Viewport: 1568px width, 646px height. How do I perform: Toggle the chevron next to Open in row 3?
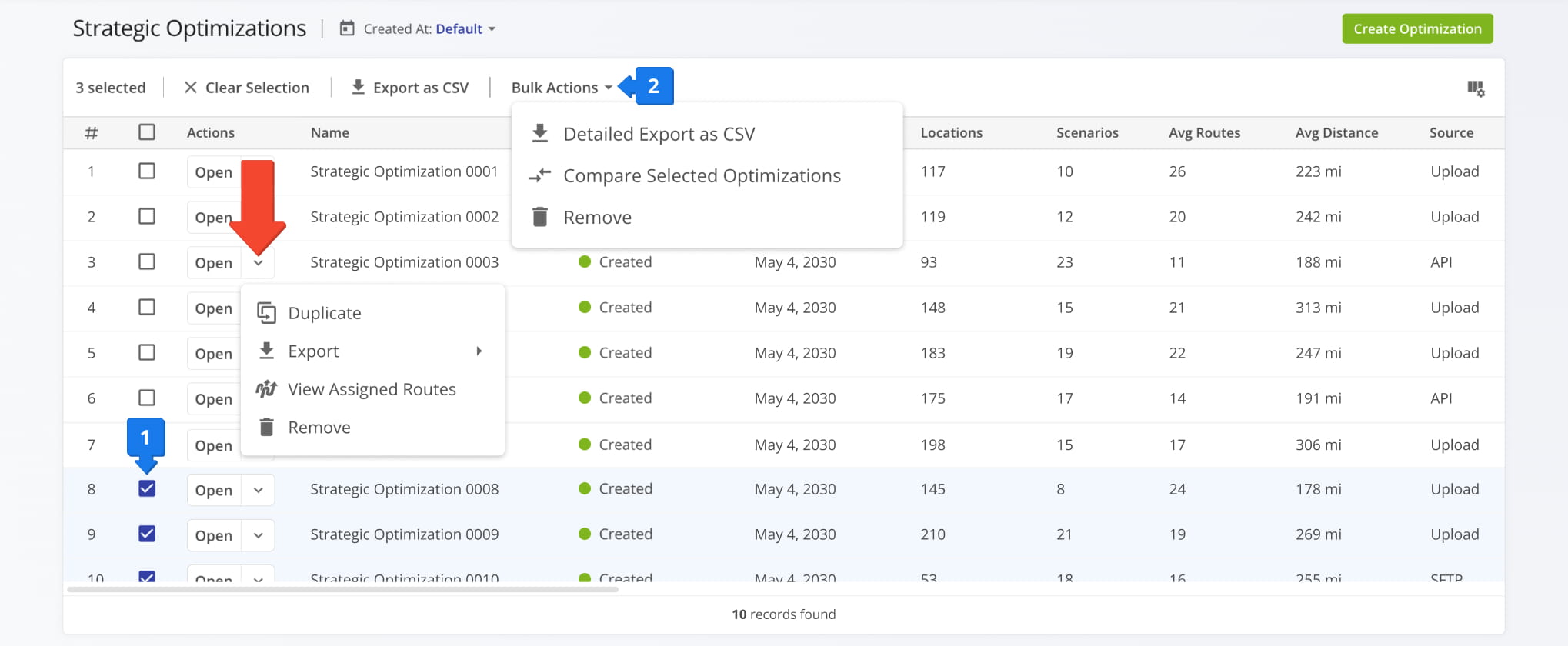point(259,262)
